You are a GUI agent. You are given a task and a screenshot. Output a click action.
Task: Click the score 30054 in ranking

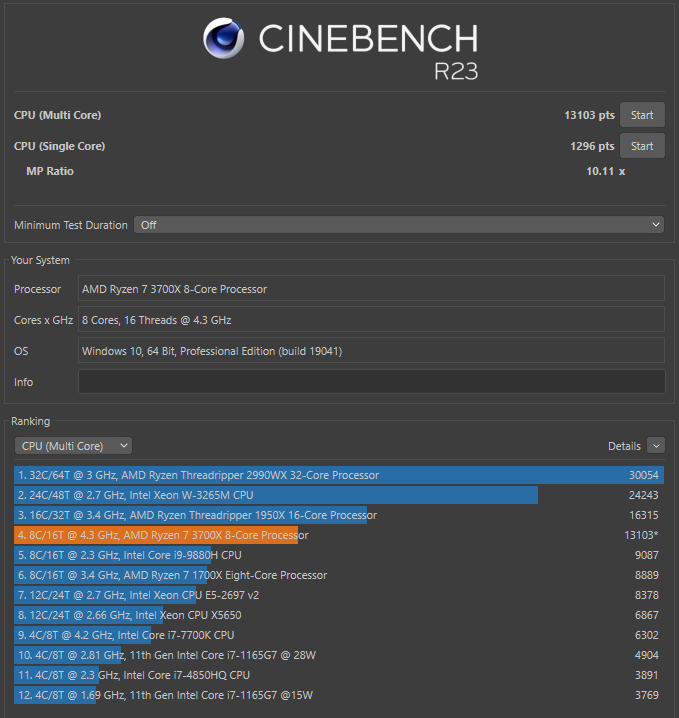tap(644, 475)
